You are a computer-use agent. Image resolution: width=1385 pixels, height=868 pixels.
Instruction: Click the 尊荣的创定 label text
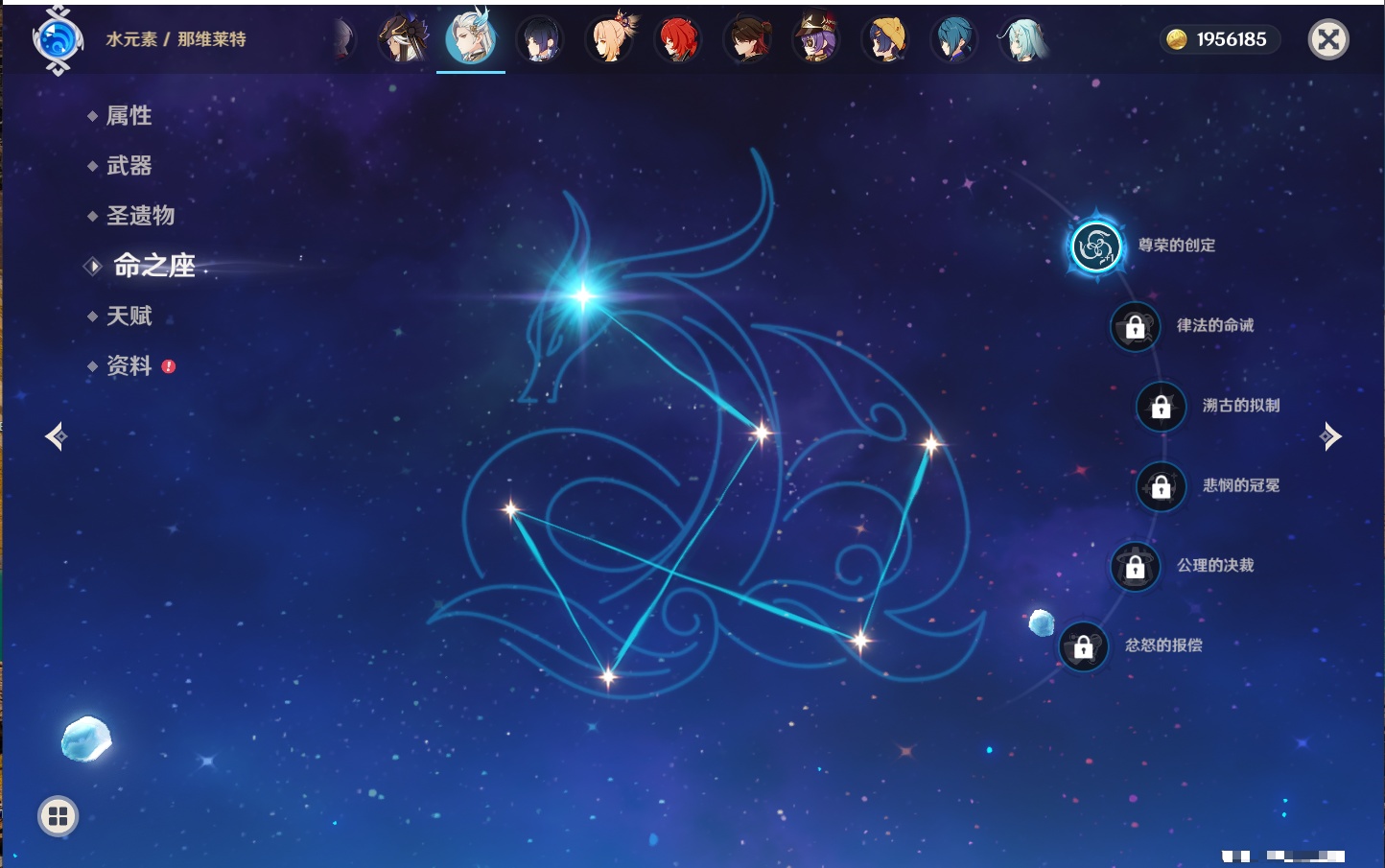tap(1177, 246)
